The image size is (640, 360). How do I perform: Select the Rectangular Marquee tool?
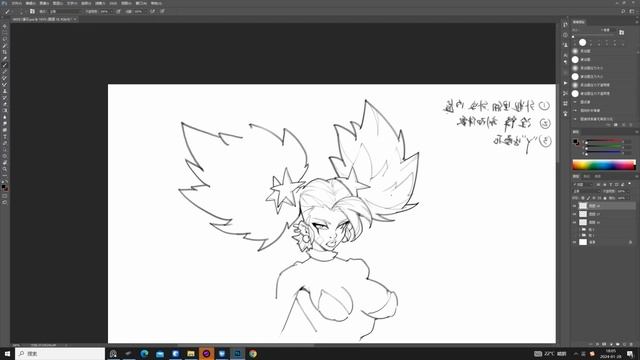(x=5, y=33)
